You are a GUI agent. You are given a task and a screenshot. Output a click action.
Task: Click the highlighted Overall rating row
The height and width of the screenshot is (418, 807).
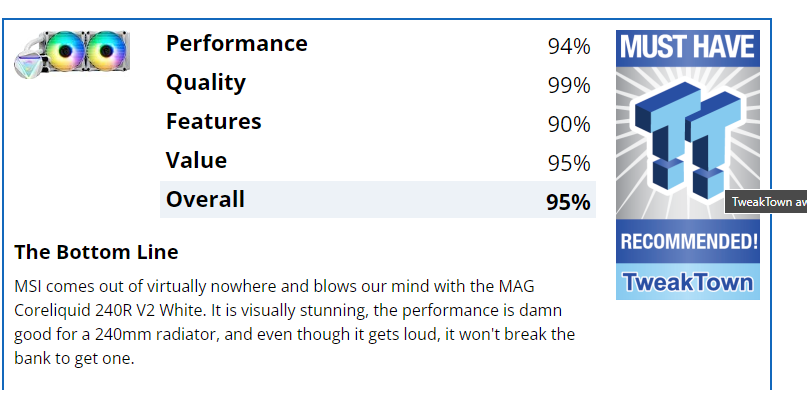[378, 200]
